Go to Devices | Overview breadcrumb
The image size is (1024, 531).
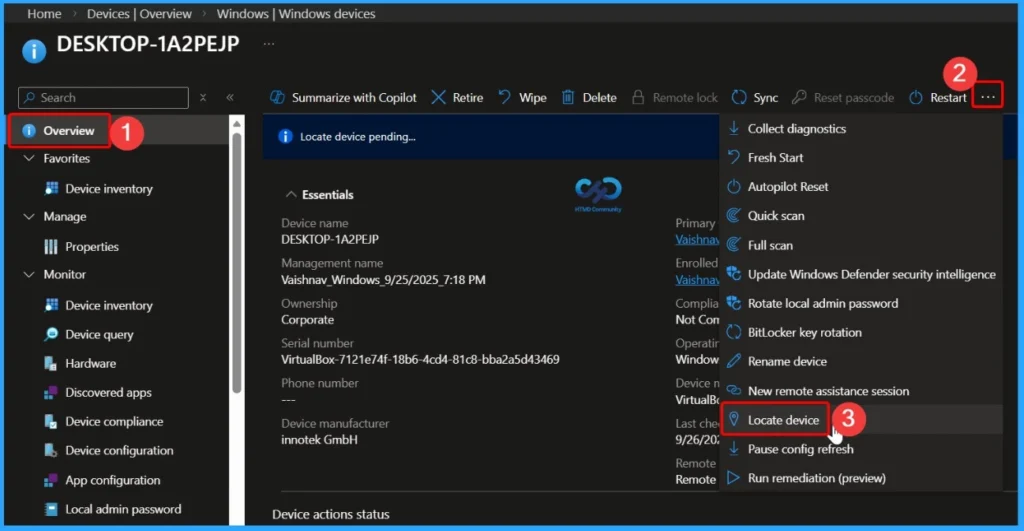[x=139, y=14]
